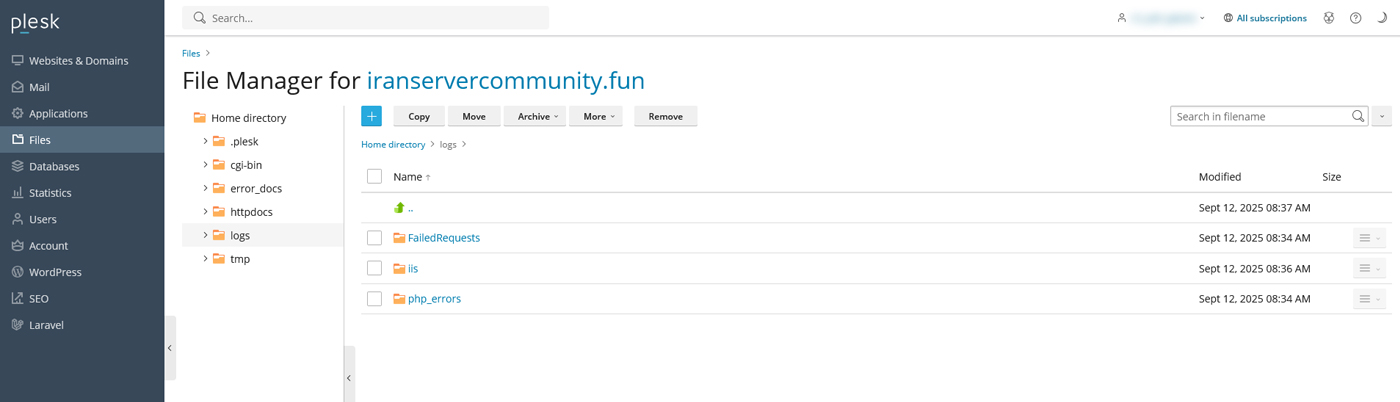1400x402 pixels.
Task: Click the Plesk logo
Action: [x=36, y=22]
